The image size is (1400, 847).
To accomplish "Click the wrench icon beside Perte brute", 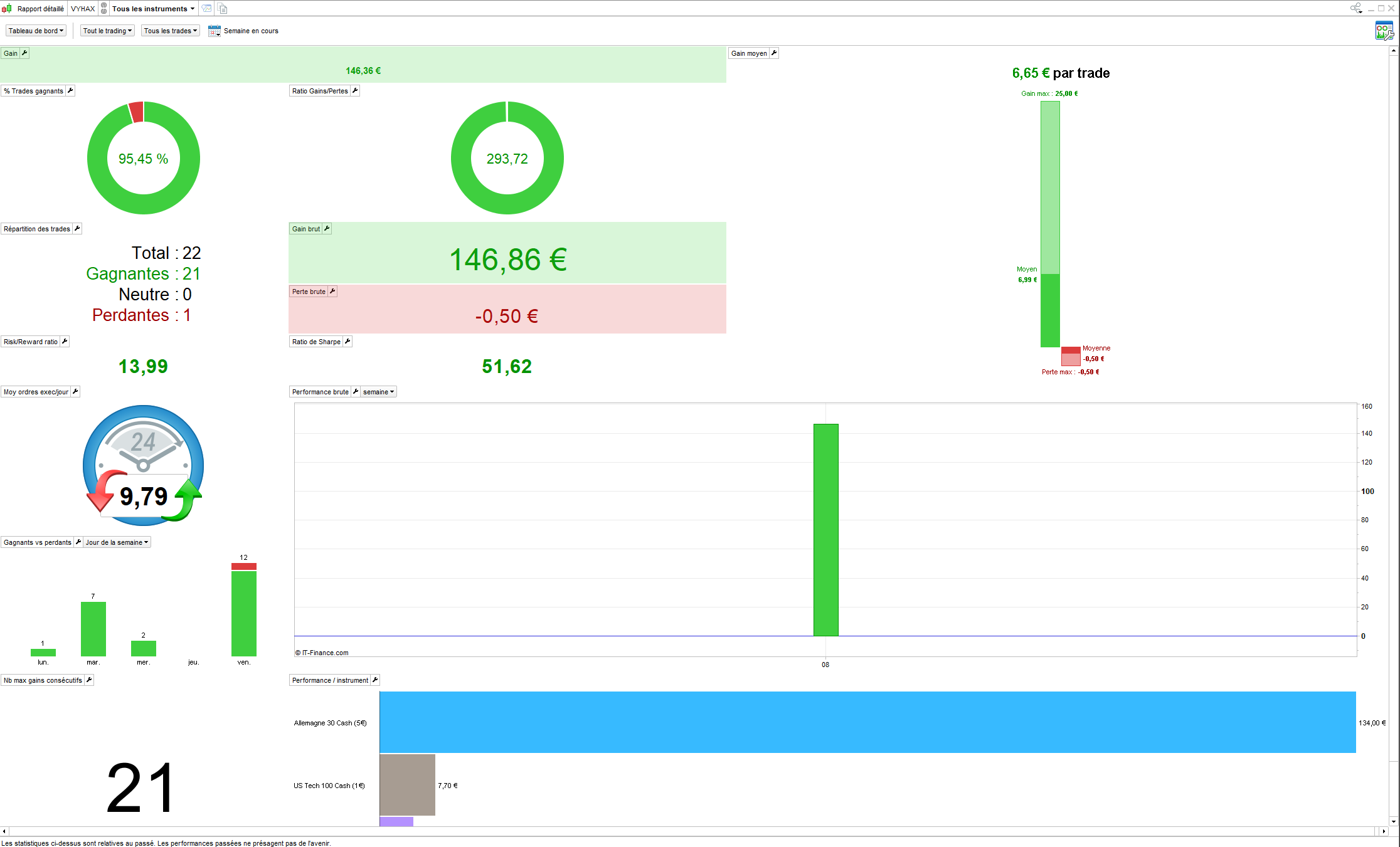I will click(x=332, y=292).
